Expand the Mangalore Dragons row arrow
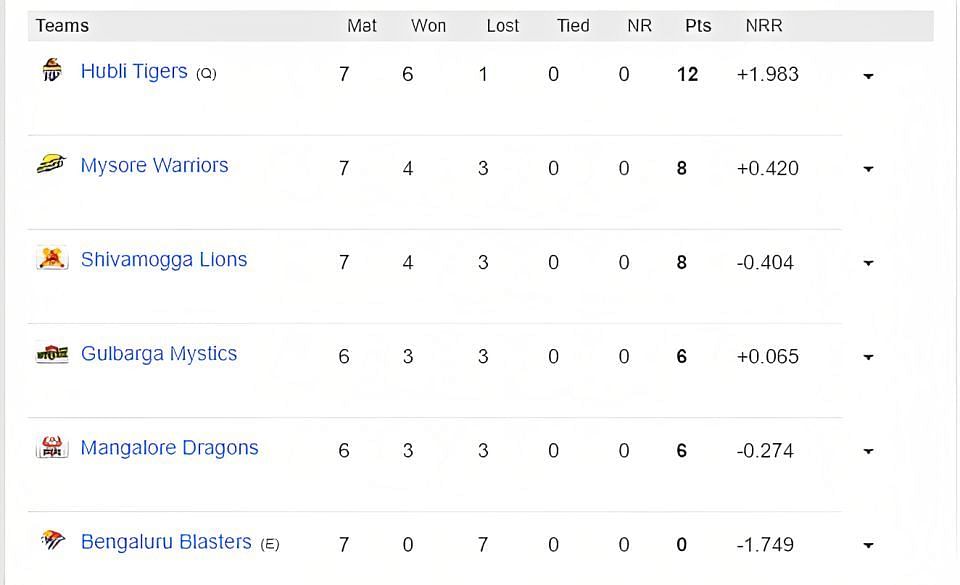Image resolution: width=960 pixels, height=585 pixels. [x=868, y=452]
